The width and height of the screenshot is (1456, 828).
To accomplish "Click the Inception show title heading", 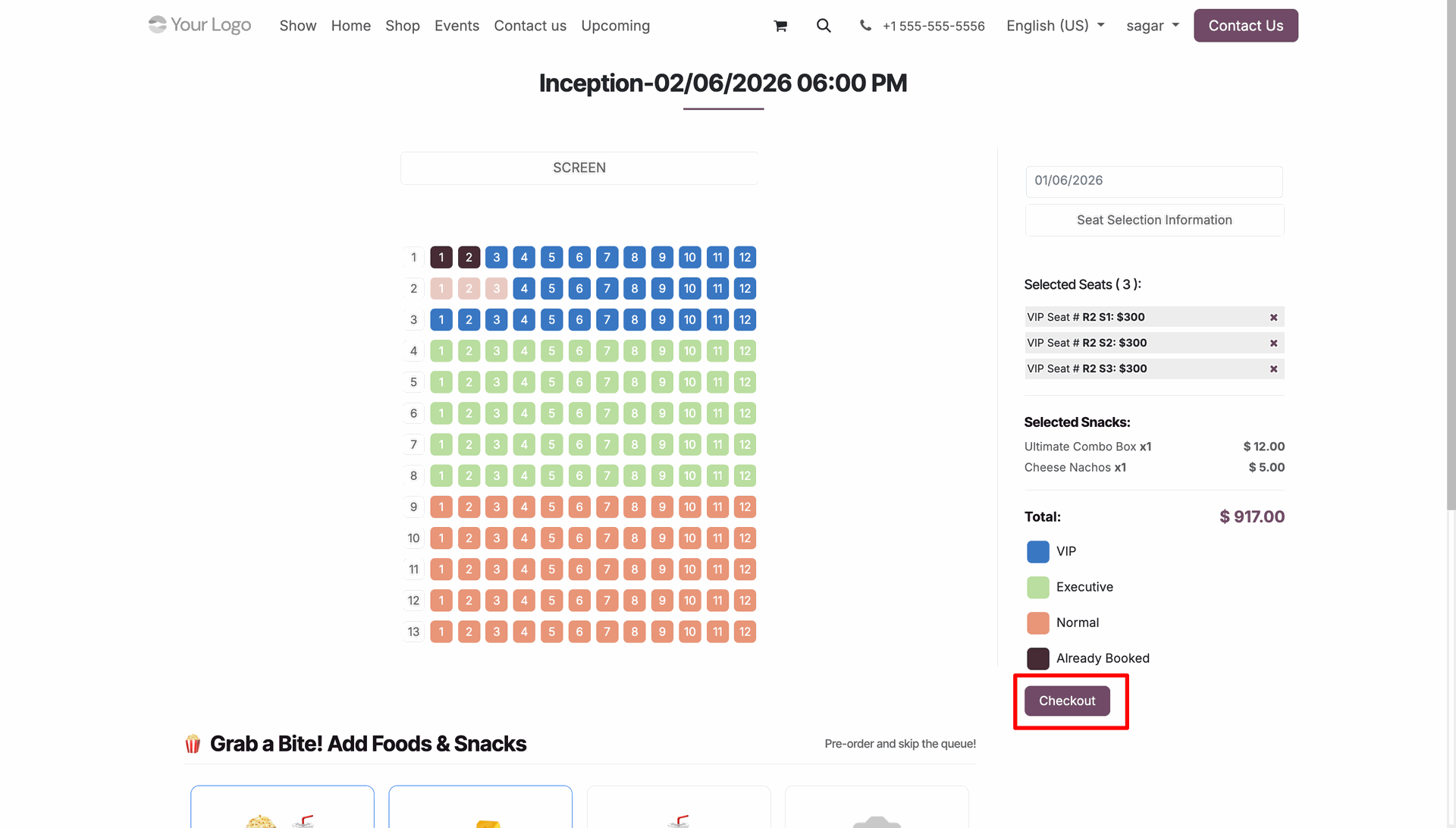I will click(723, 83).
